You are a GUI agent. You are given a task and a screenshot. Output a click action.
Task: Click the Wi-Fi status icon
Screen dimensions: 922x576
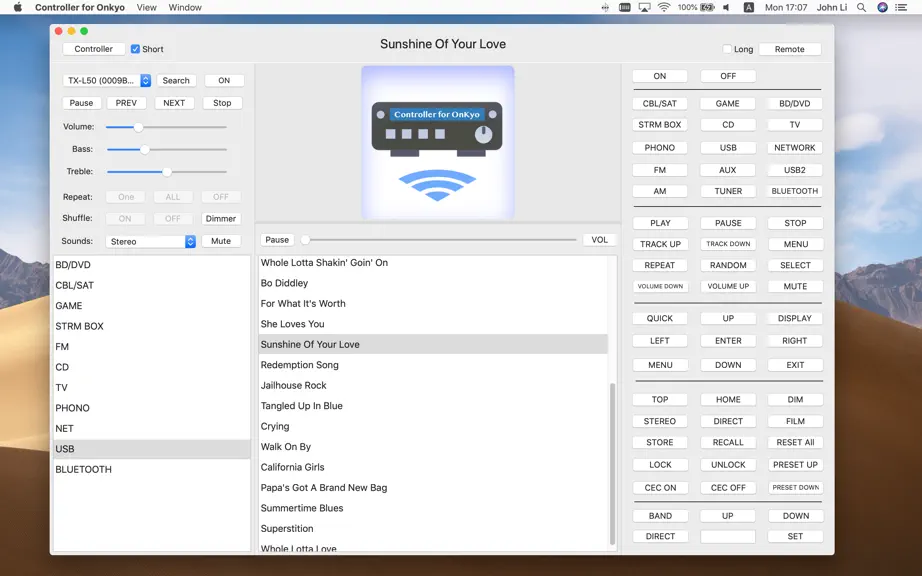click(664, 8)
